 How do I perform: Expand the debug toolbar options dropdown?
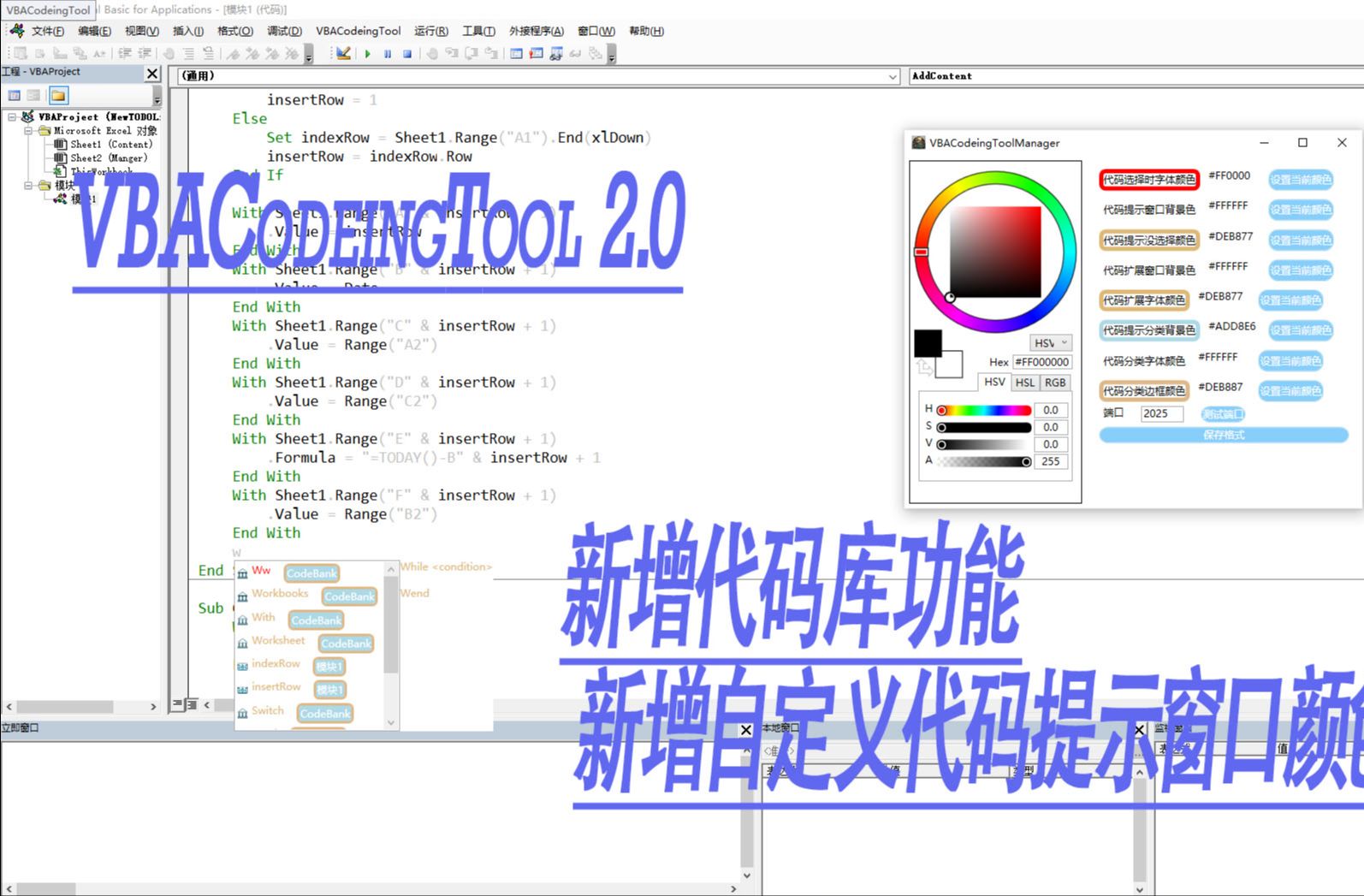[612, 55]
